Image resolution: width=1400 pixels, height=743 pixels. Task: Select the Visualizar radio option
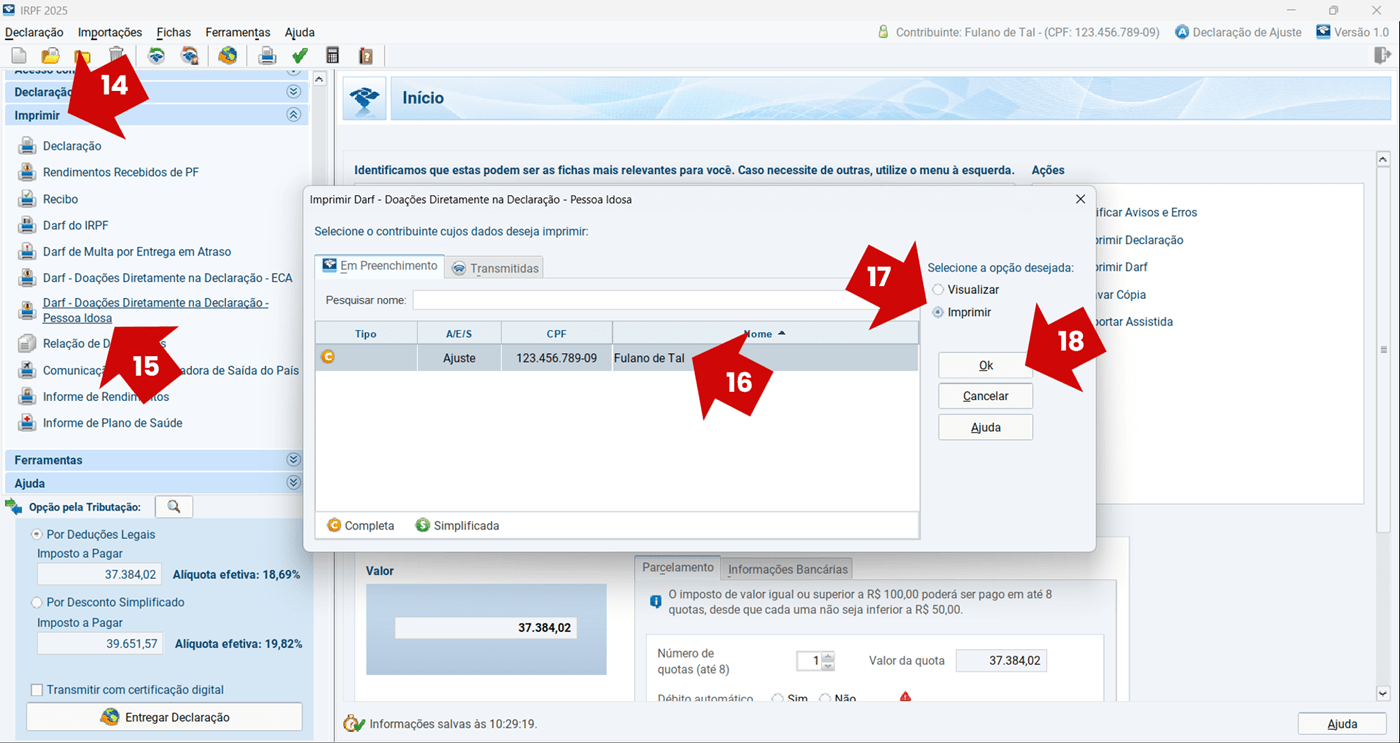(938, 290)
